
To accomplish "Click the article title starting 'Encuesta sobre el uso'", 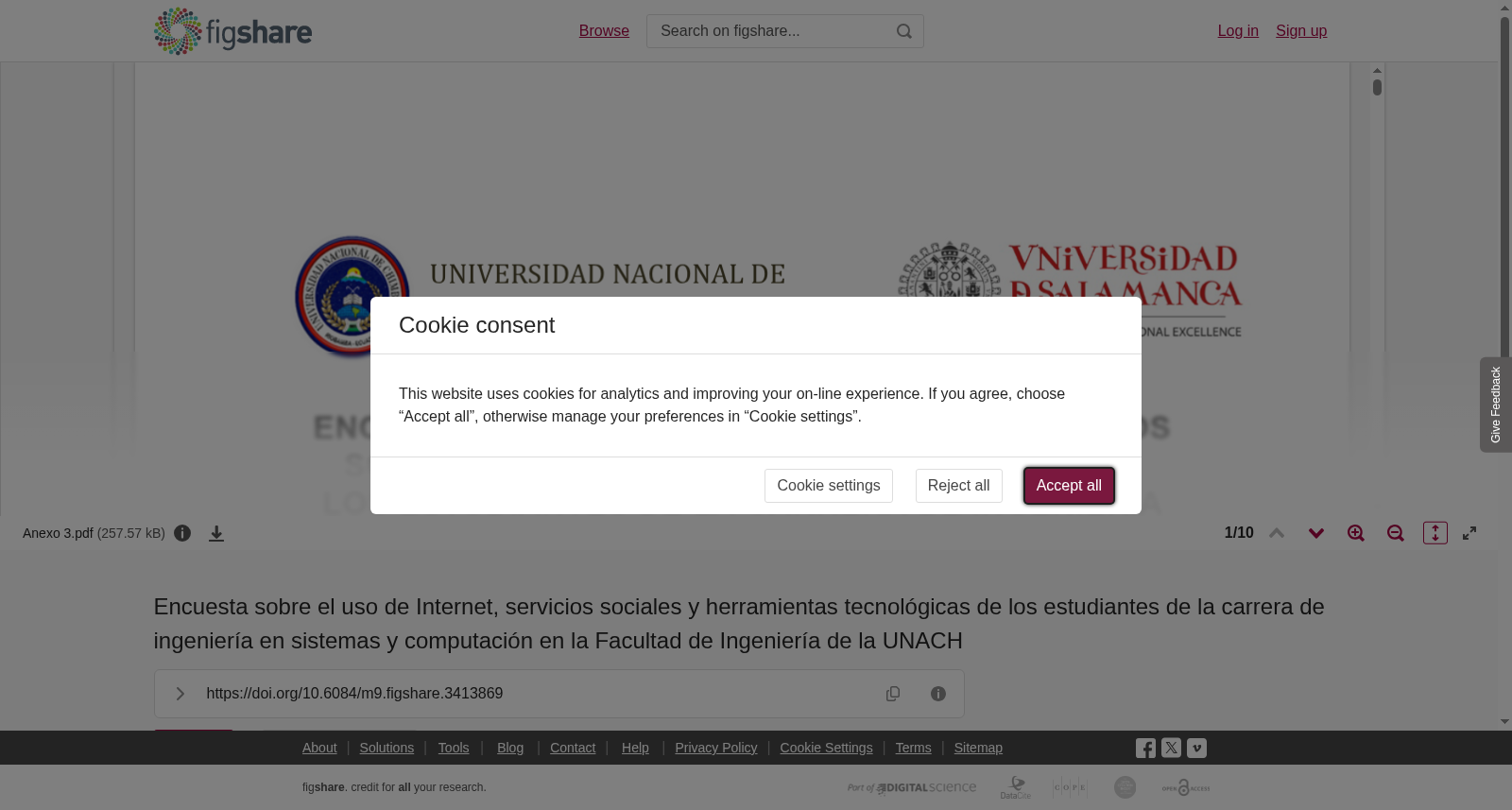I will pos(739,624).
